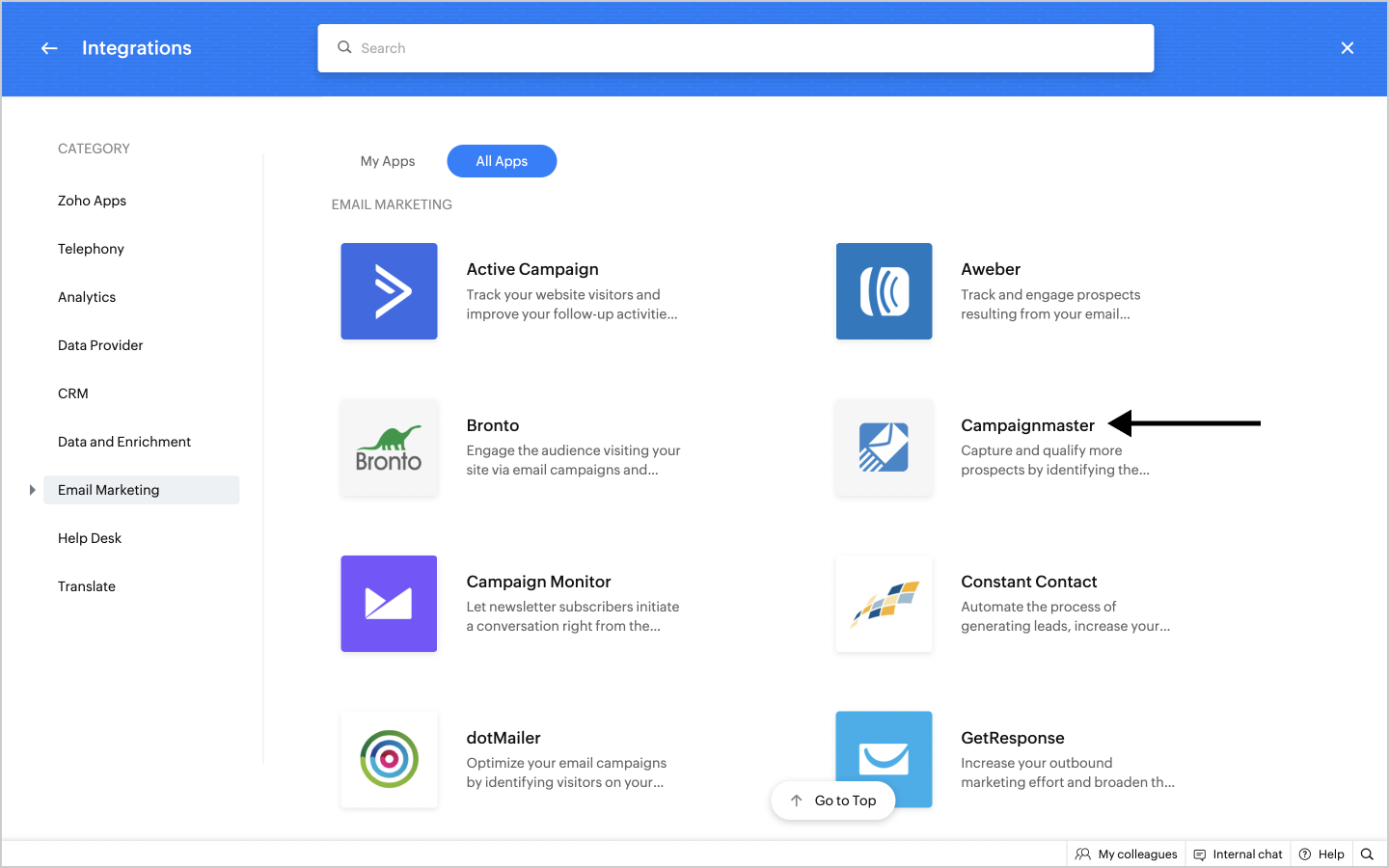The width and height of the screenshot is (1389, 868).
Task: Close the Integrations panel
Action: coord(1348,48)
